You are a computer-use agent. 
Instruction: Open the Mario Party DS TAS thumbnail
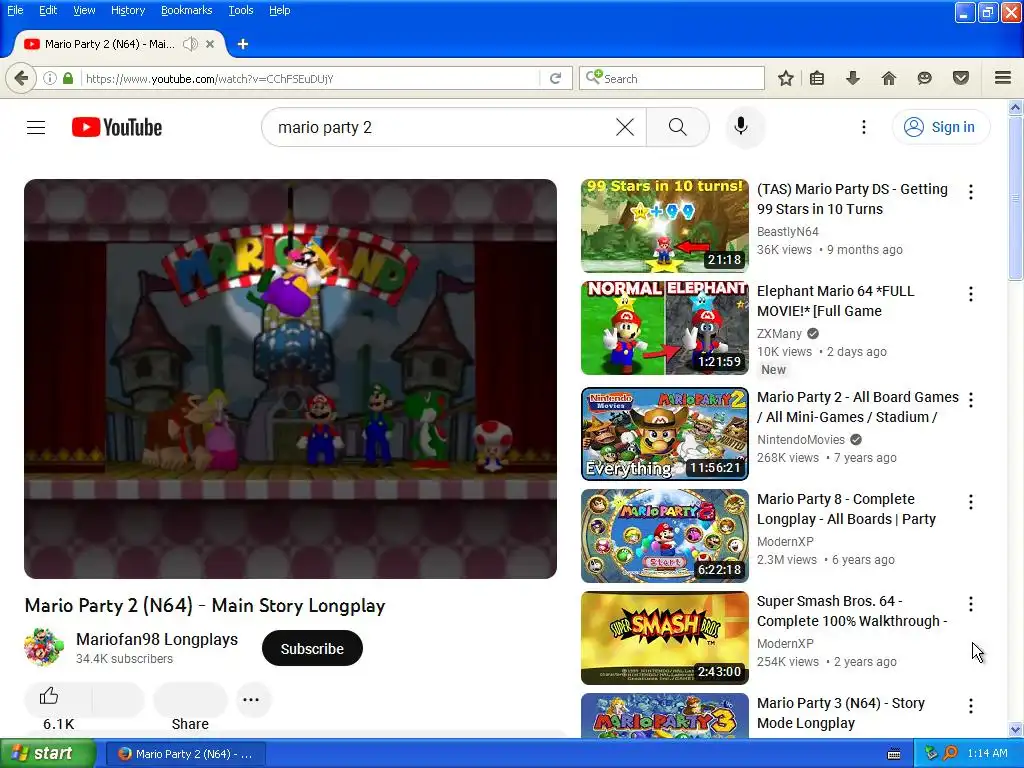click(665, 225)
